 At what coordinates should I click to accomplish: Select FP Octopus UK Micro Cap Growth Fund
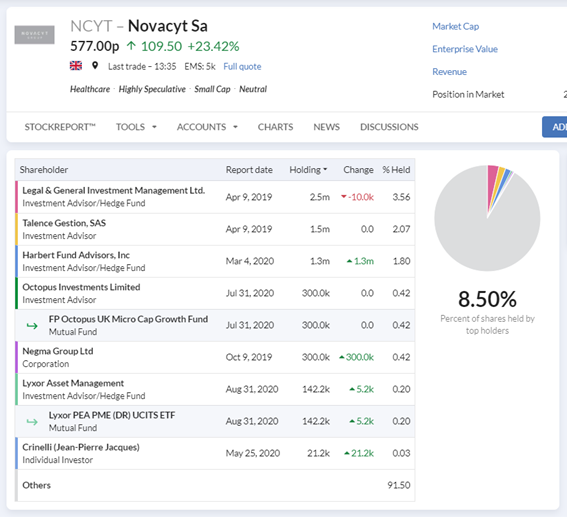click(x=128, y=319)
